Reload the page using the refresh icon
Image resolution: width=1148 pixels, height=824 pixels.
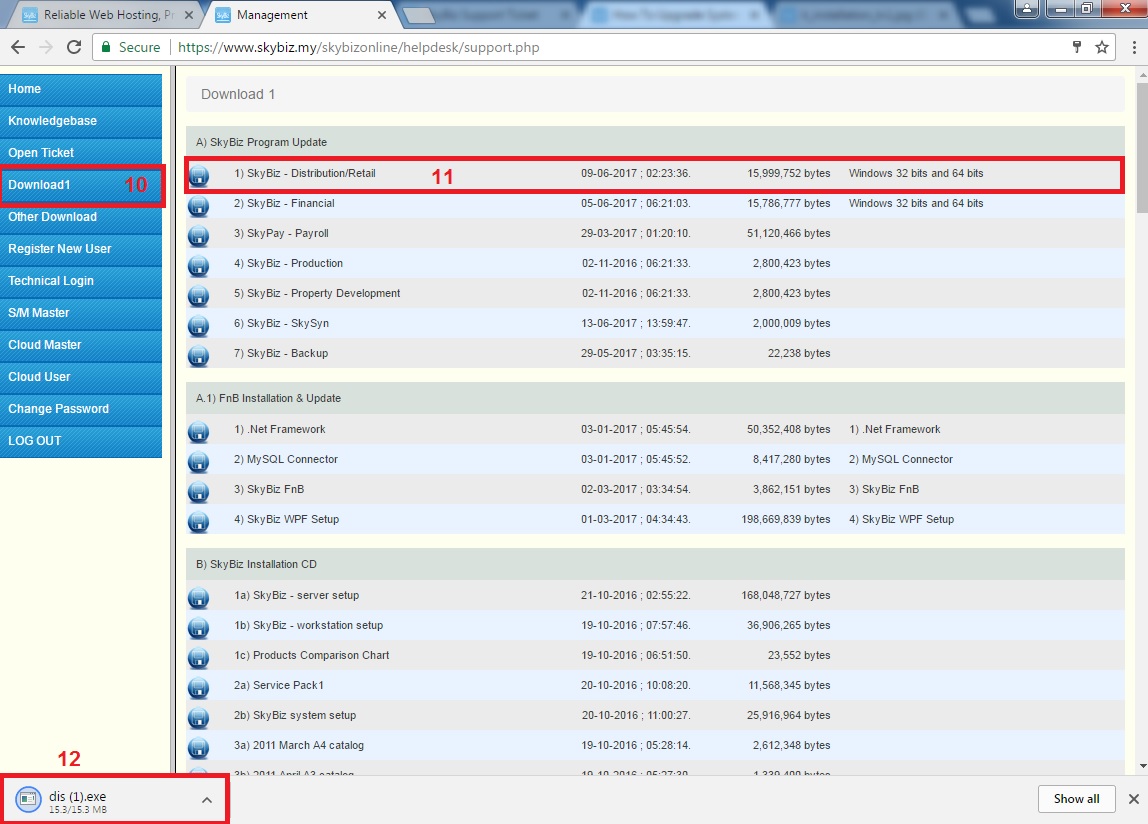(x=73, y=47)
